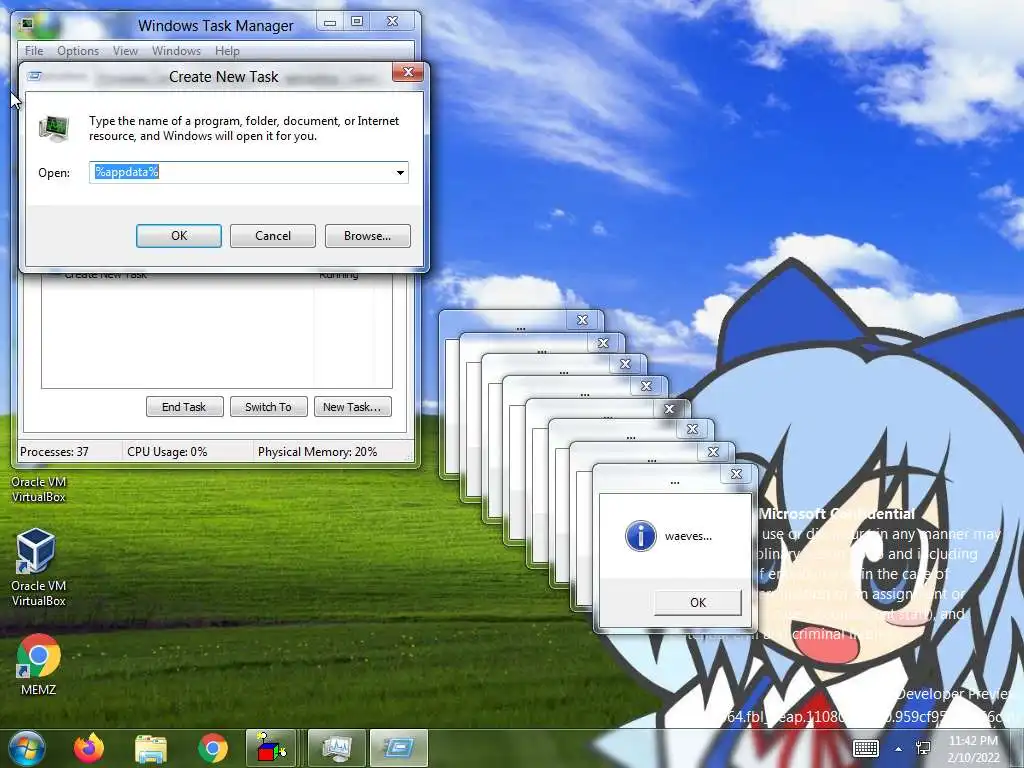Switch to Create New Task taskbar button
Screen dimensions: 1024x768
tap(399, 748)
